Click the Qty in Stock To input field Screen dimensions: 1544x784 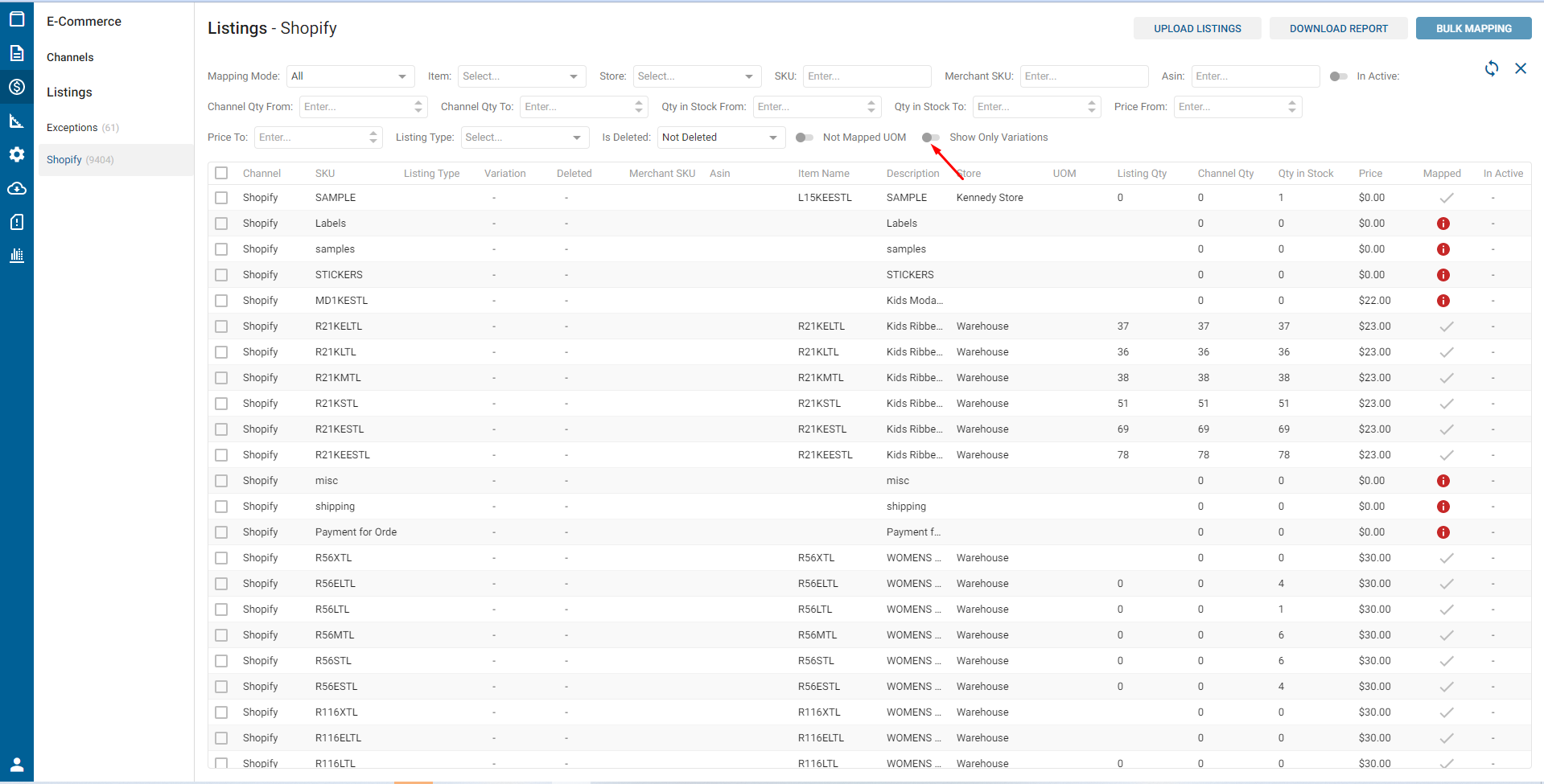(x=1036, y=107)
